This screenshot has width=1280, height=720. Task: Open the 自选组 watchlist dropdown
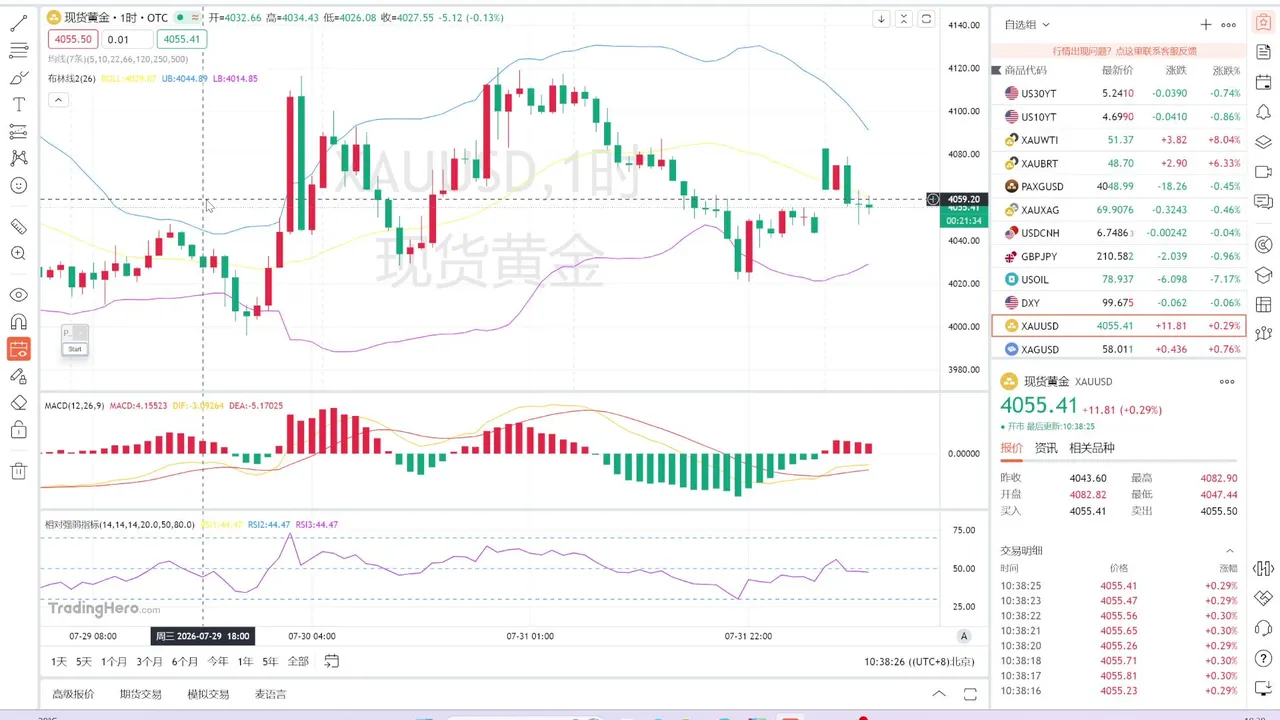pyautogui.click(x=1027, y=24)
